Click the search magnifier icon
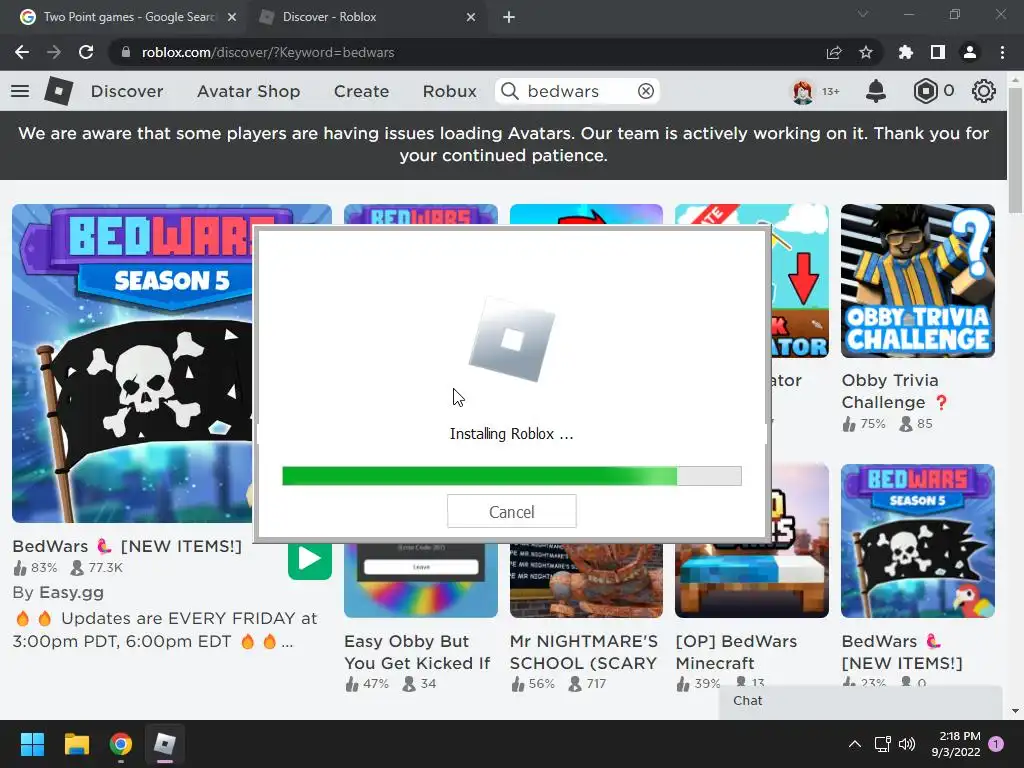Viewport: 1024px width, 768px height. click(x=509, y=91)
